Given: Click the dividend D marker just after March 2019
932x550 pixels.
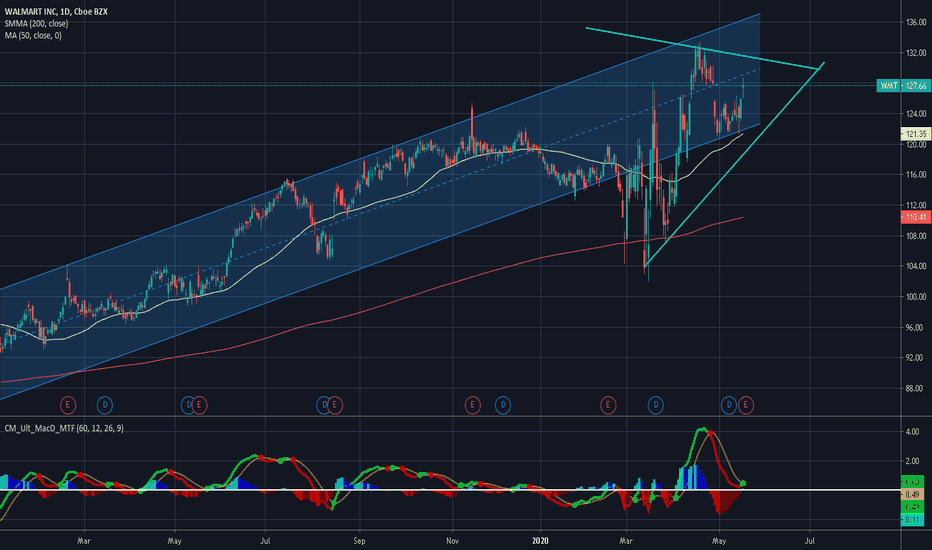Looking at the screenshot, I should coord(105,406).
